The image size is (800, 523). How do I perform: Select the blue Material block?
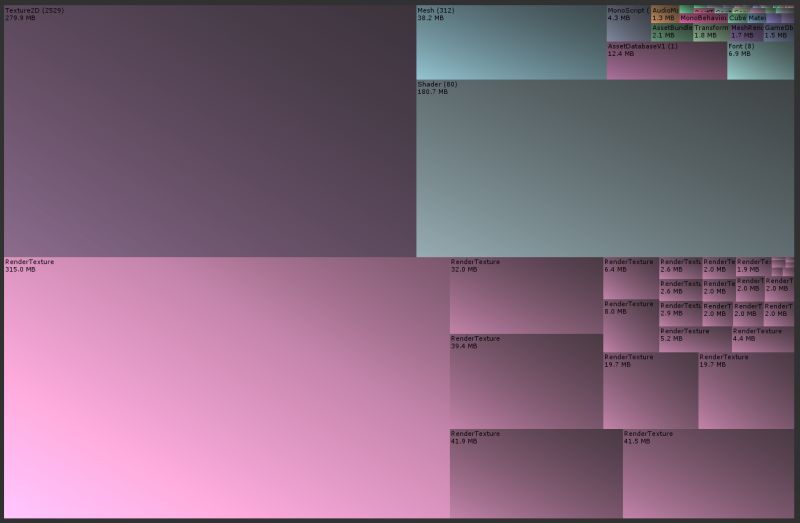[757, 18]
